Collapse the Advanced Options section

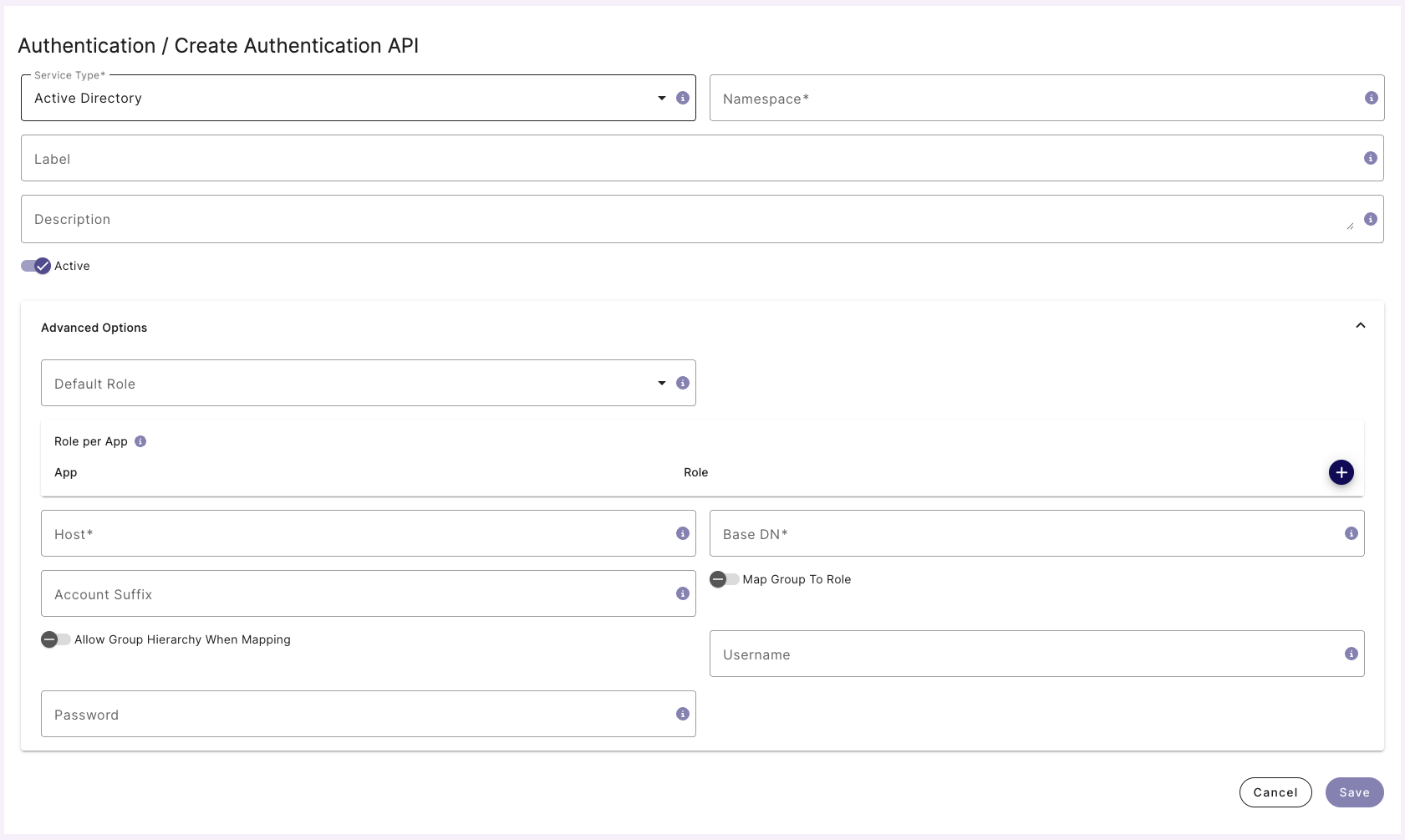(x=1361, y=325)
